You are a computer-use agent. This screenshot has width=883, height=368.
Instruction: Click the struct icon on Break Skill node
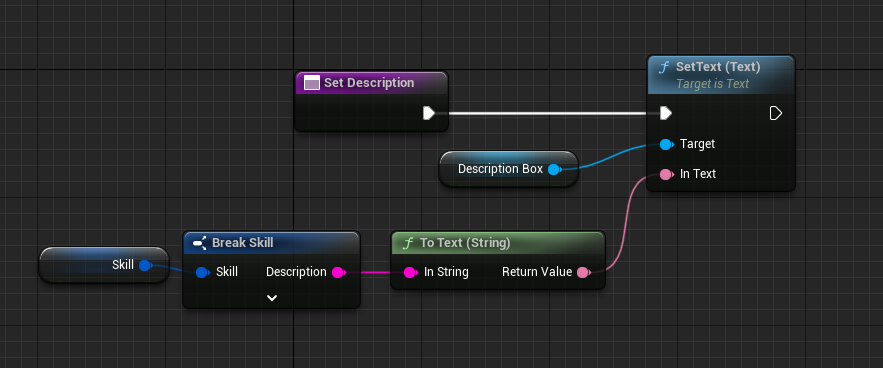tap(199, 243)
